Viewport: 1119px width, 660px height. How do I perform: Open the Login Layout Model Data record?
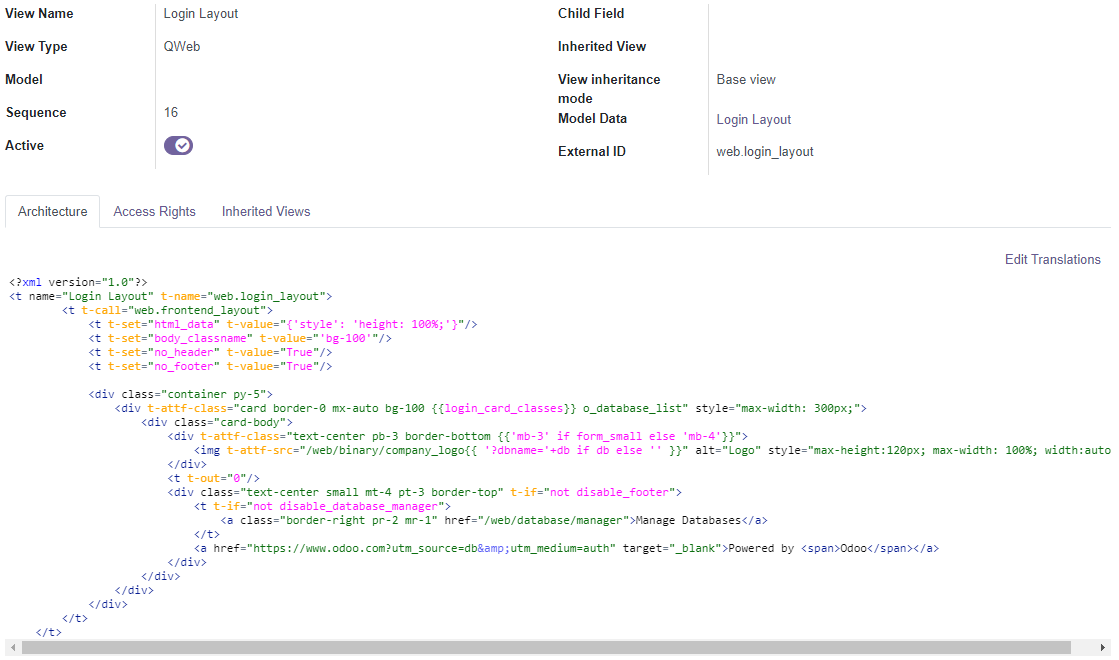pos(753,119)
